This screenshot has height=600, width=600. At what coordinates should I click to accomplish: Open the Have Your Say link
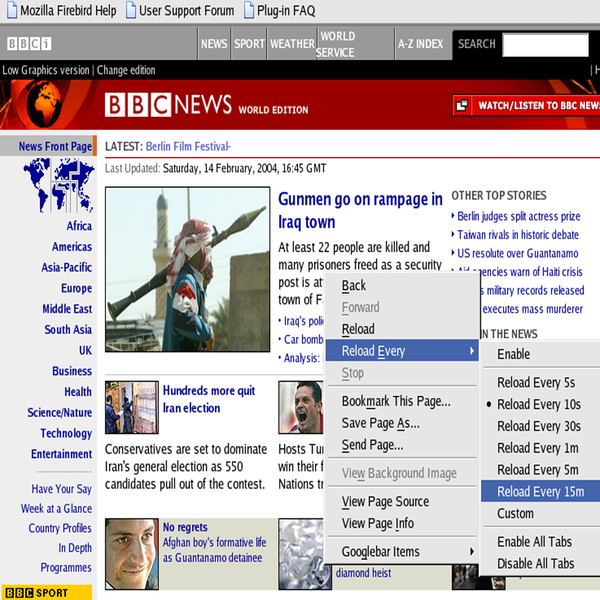pos(62,489)
